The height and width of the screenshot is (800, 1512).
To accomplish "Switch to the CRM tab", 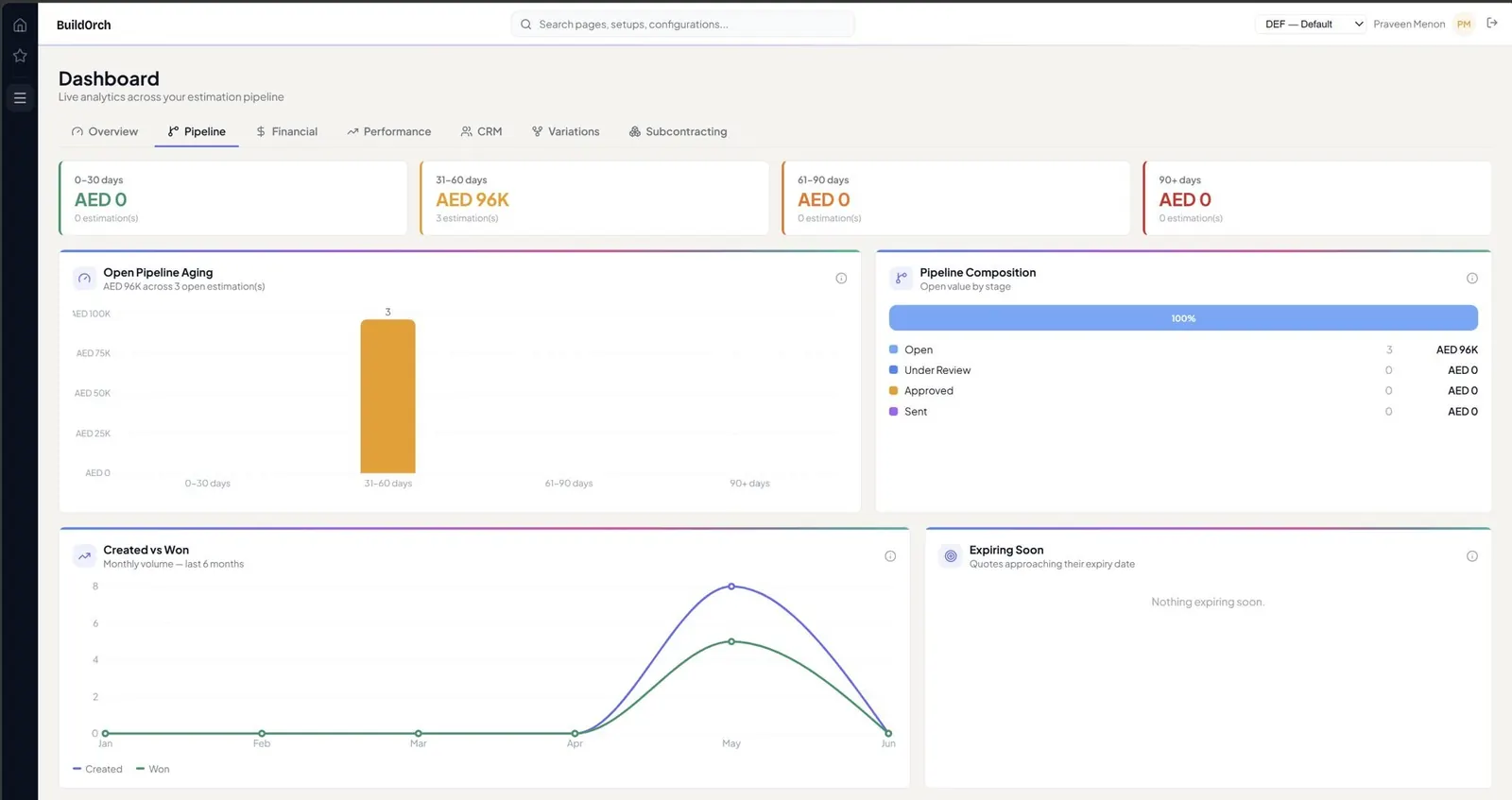I will (481, 131).
